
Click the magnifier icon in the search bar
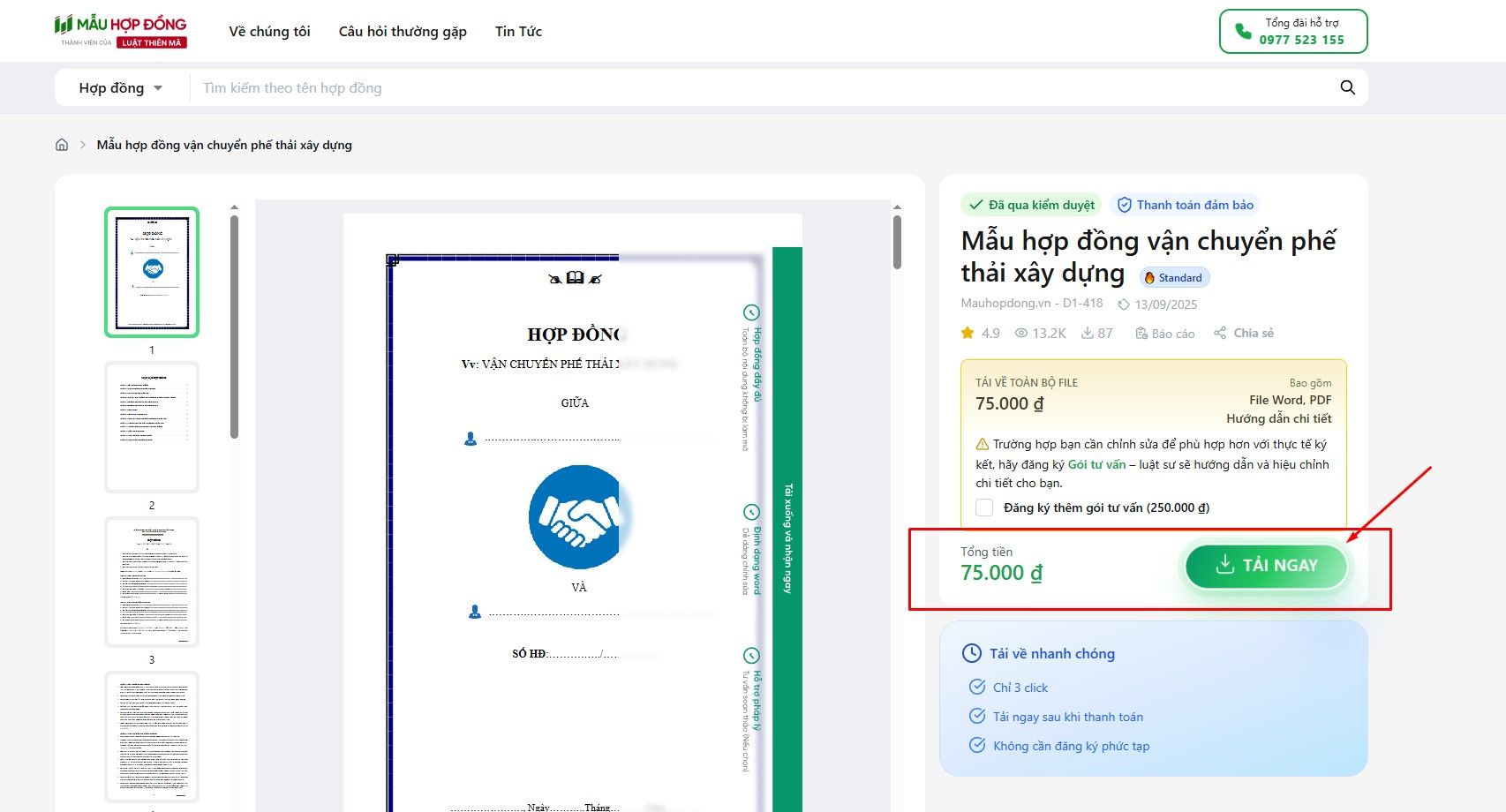(x=1347, y=87)
